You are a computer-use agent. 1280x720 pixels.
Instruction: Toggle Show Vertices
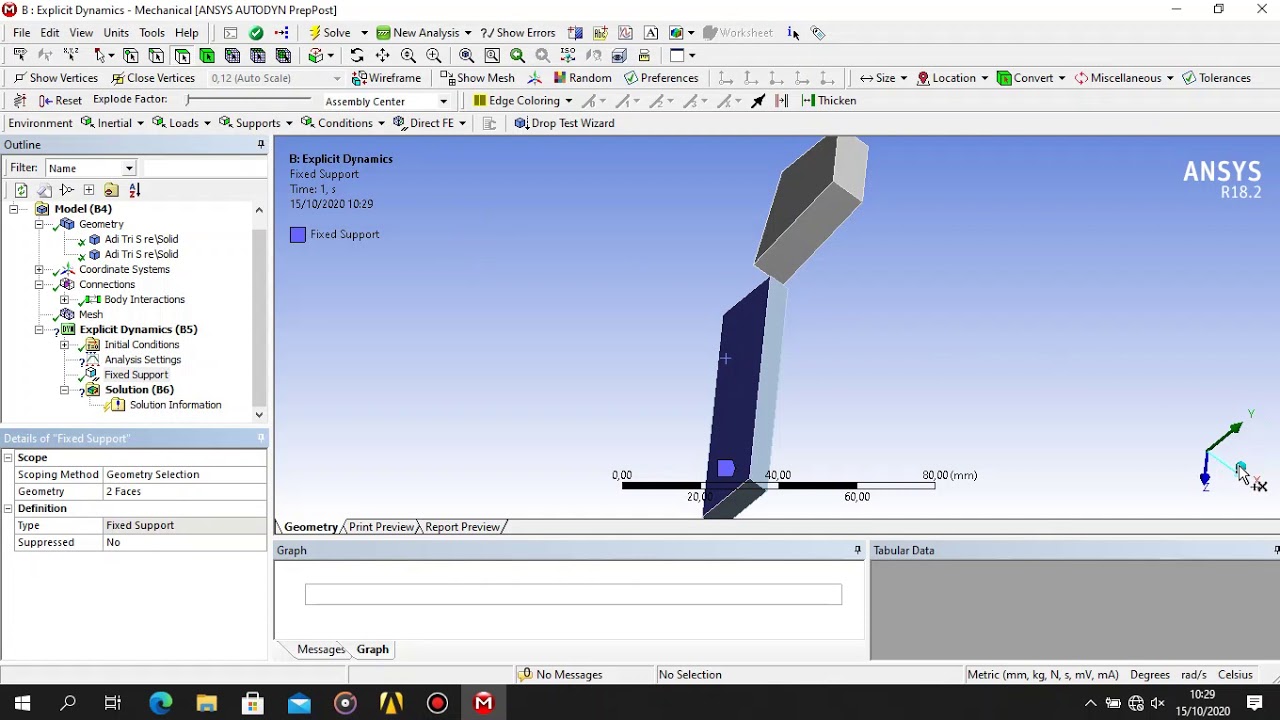55,78
